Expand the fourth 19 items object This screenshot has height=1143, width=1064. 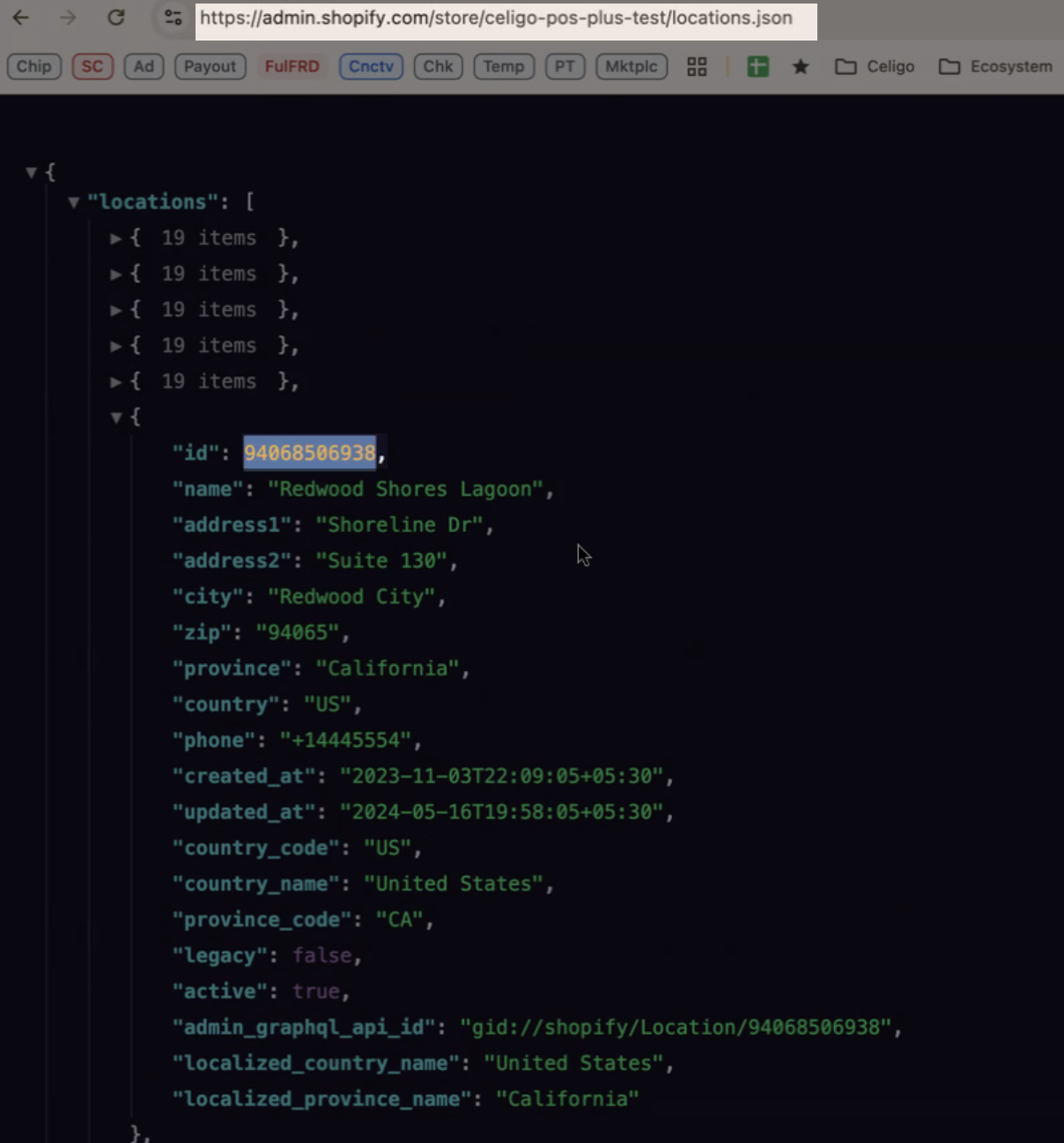tap(115, 346)
